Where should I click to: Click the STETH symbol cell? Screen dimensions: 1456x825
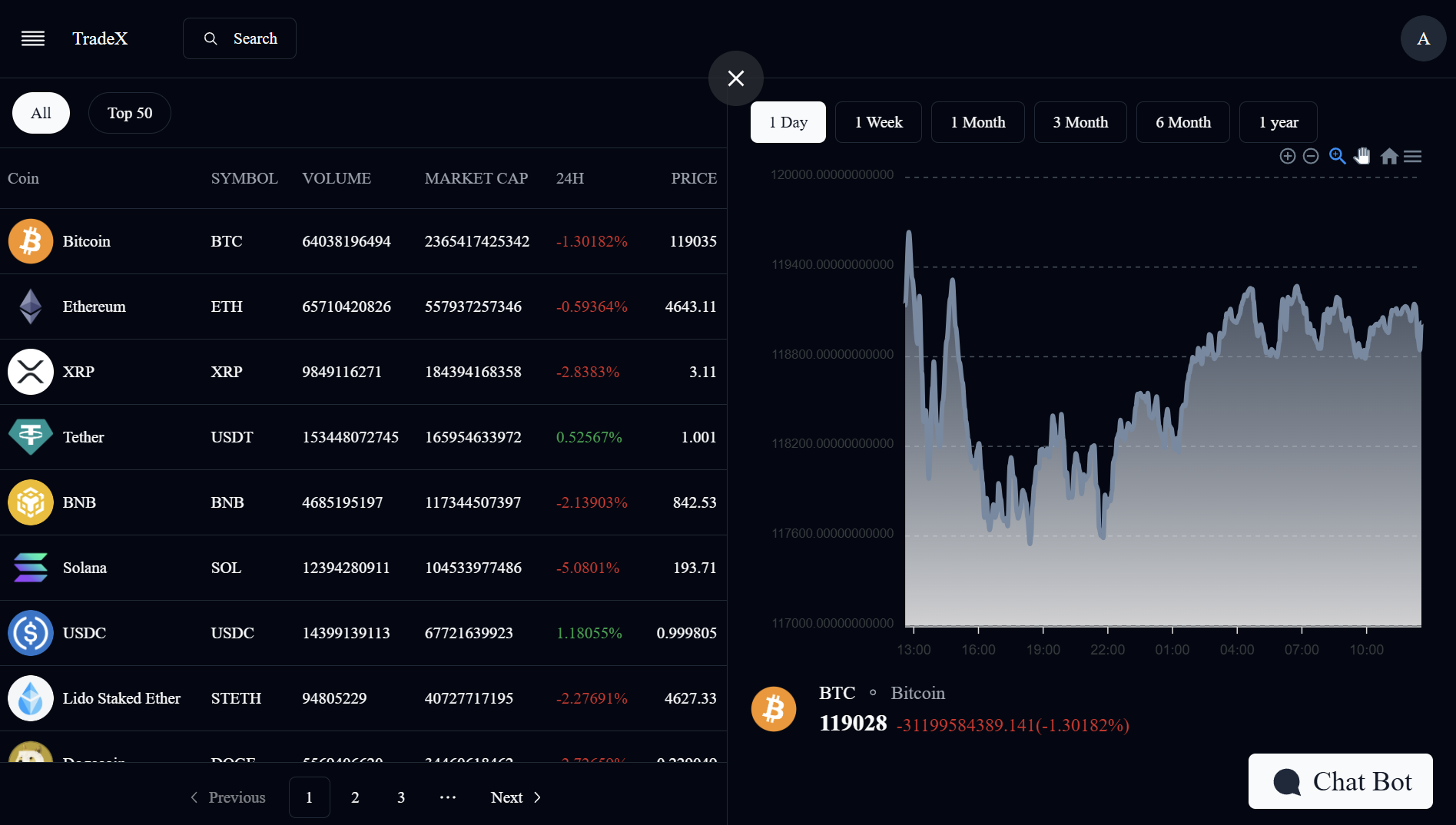(x=237, y=698)
